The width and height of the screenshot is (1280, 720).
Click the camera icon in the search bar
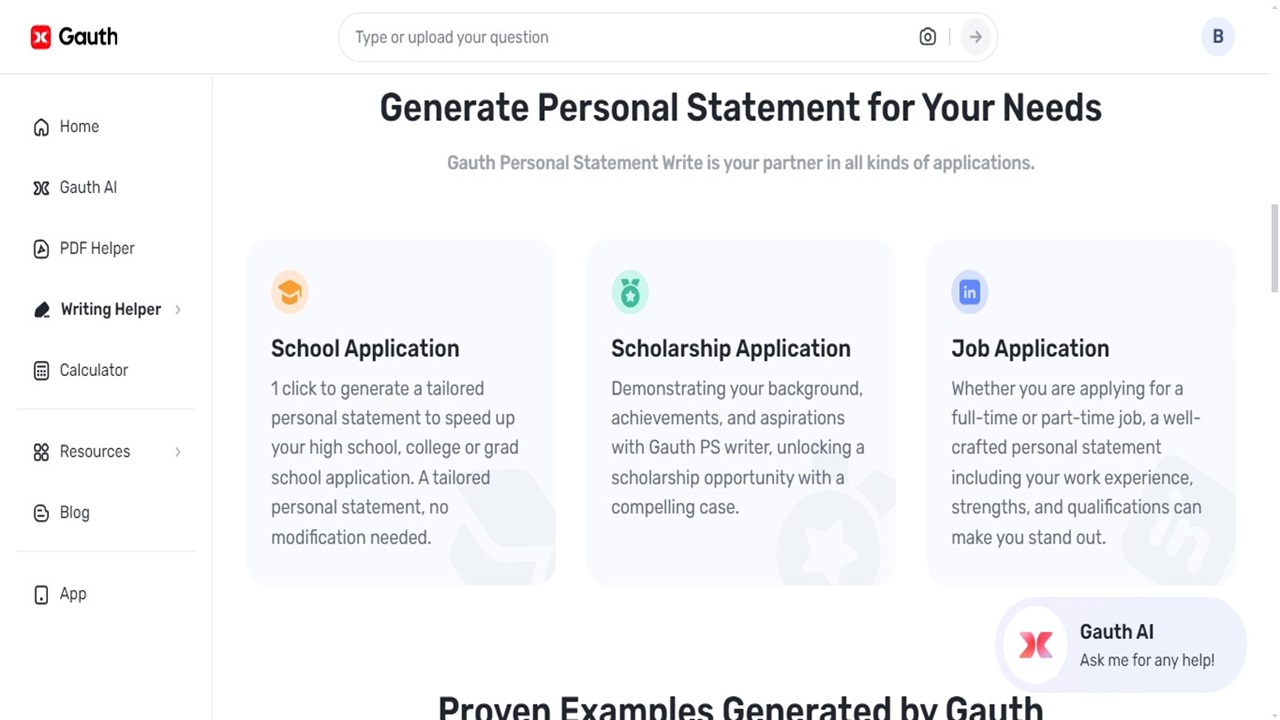[x=927, y=36]
